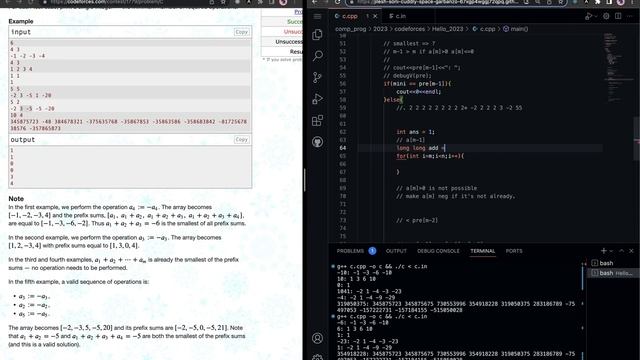640x360 pixels.
Task: Split the editor with the layout icon
Action: [618, 16]
